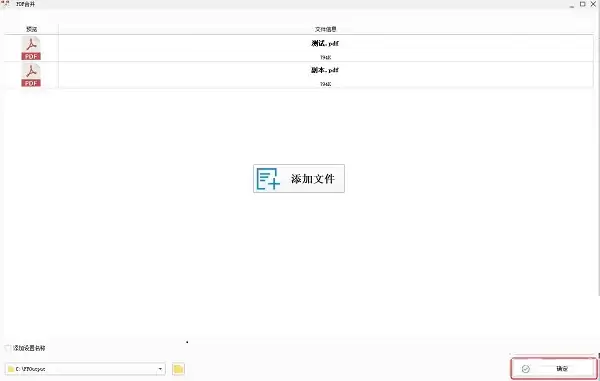Select the 副本.pdf file row
Screen dimensions: 600x381
point(299,75)
